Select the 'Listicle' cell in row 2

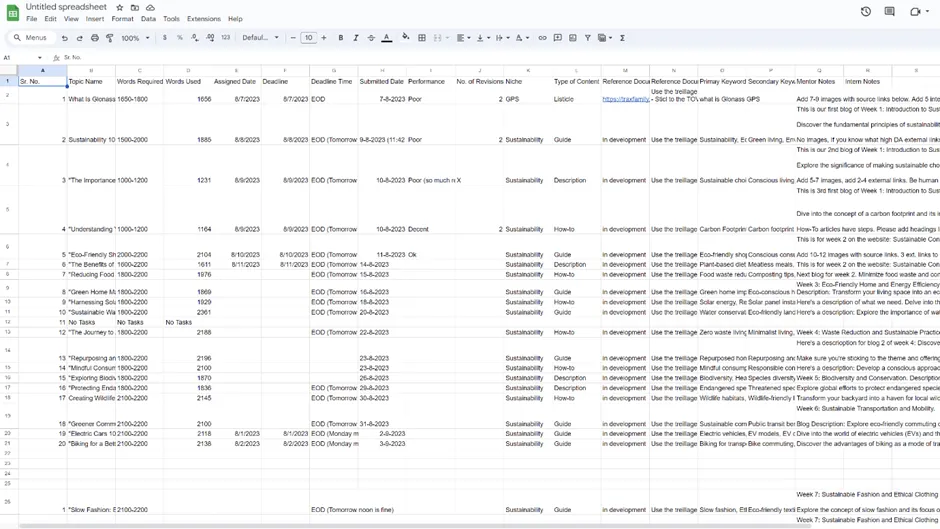point(576,96)
